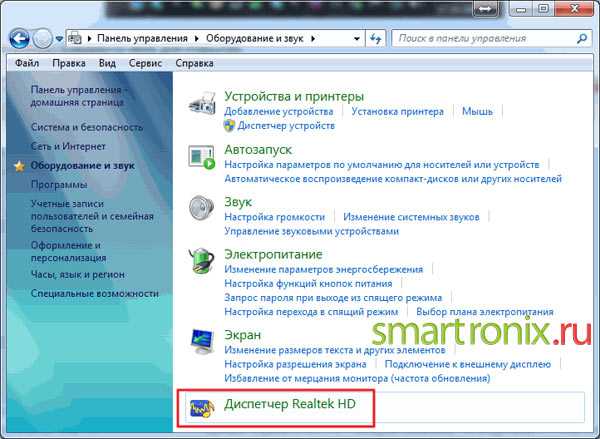Open recent pages dropdown next to navigation arrows

[59, 39]
